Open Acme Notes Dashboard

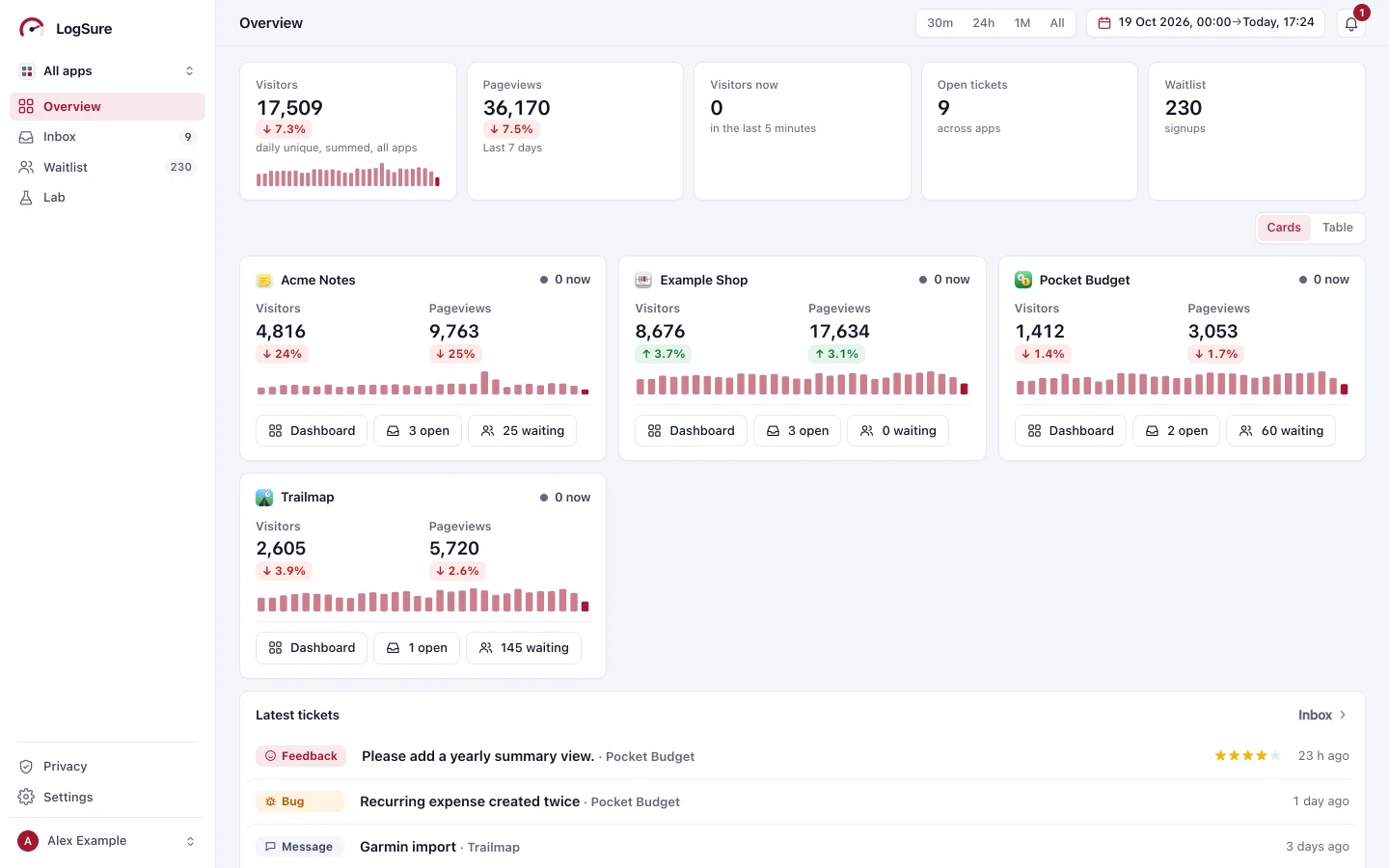(x=312, y=431)
